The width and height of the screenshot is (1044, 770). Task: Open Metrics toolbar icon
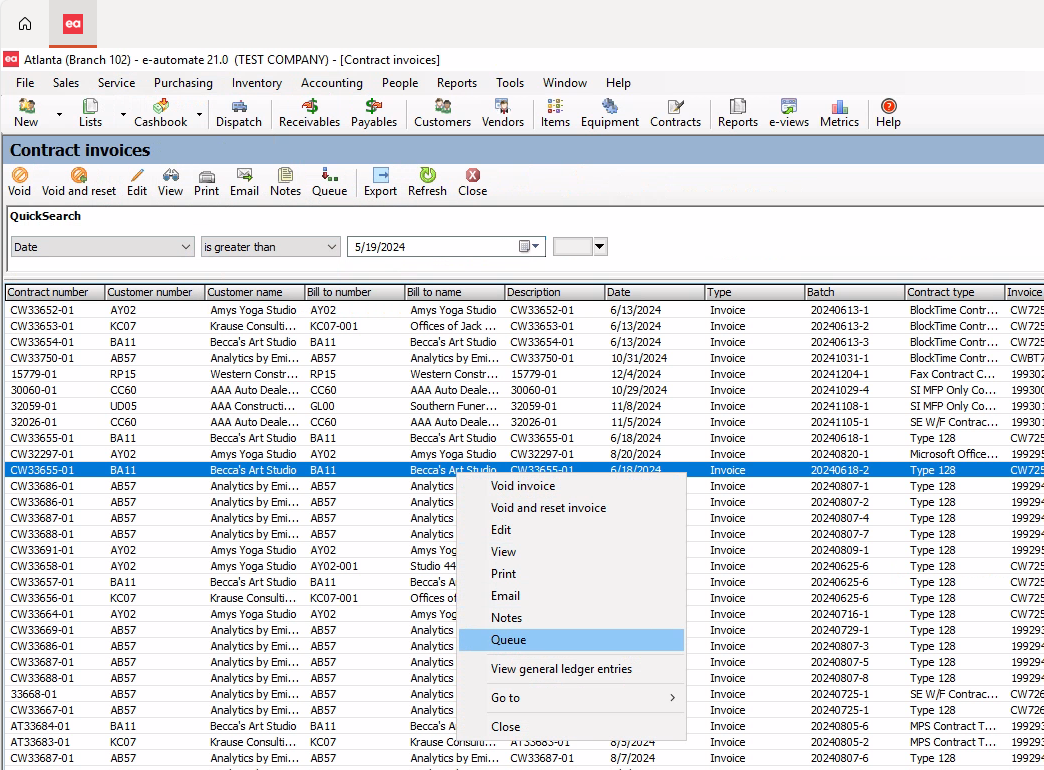tap(839, 113)
